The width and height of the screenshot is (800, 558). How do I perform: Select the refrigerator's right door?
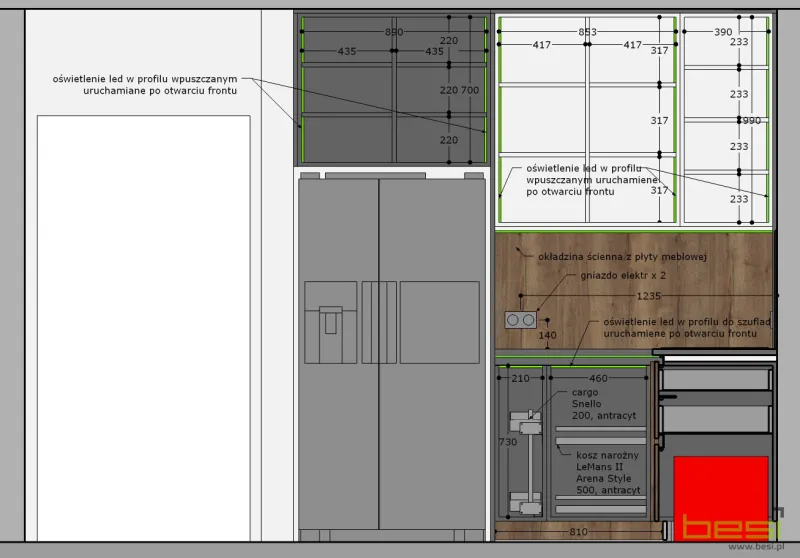coord(433,353)
